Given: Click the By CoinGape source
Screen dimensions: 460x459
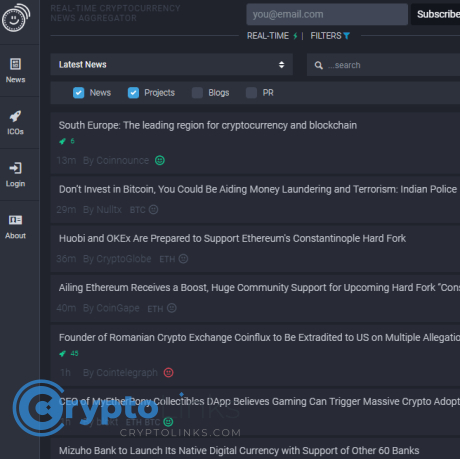Looking at the screenshot, I should [111, 308].
